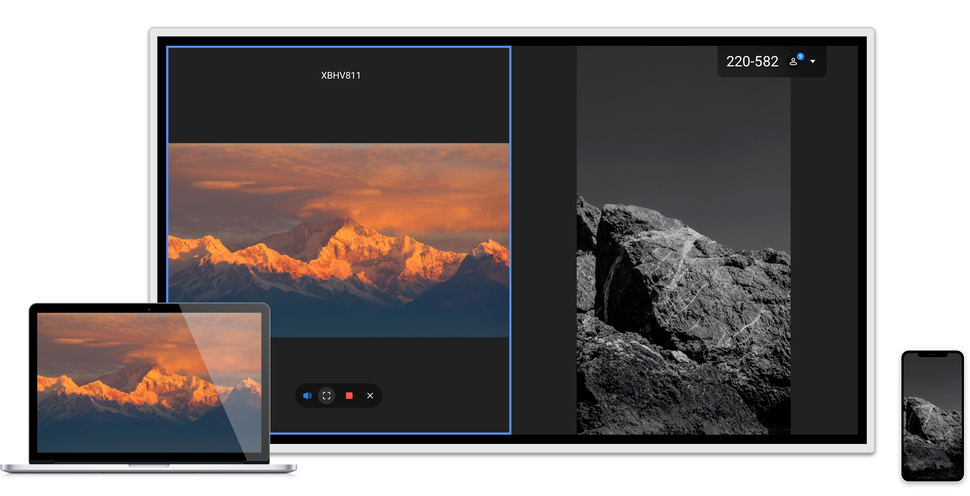Click the laptop's screen showing the mountains
970x496 pixels.
click(148, 380)
